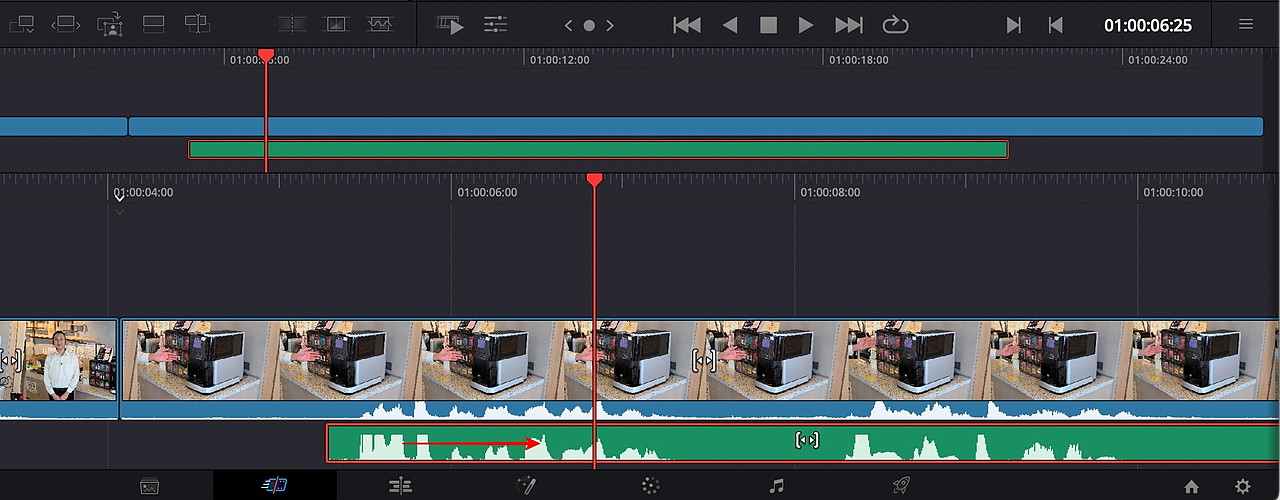
Task: Select the long blue clip in upper timeline
Action: click(696, 126)
